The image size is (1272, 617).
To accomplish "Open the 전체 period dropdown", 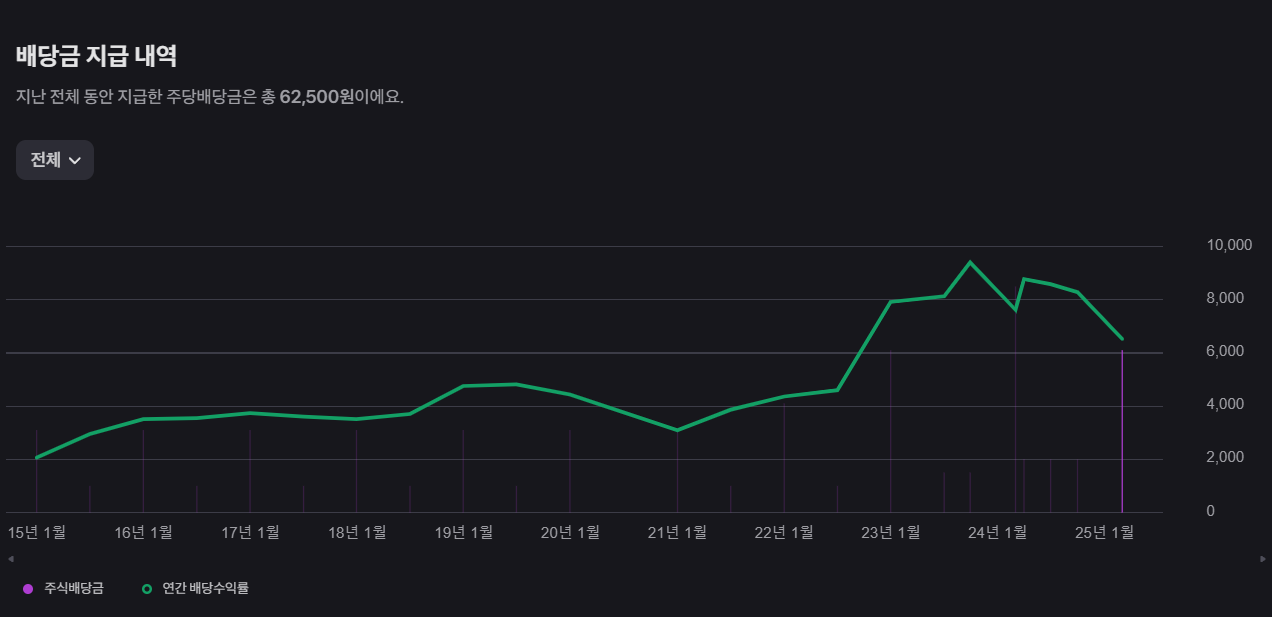I will (x=55, y=160).
